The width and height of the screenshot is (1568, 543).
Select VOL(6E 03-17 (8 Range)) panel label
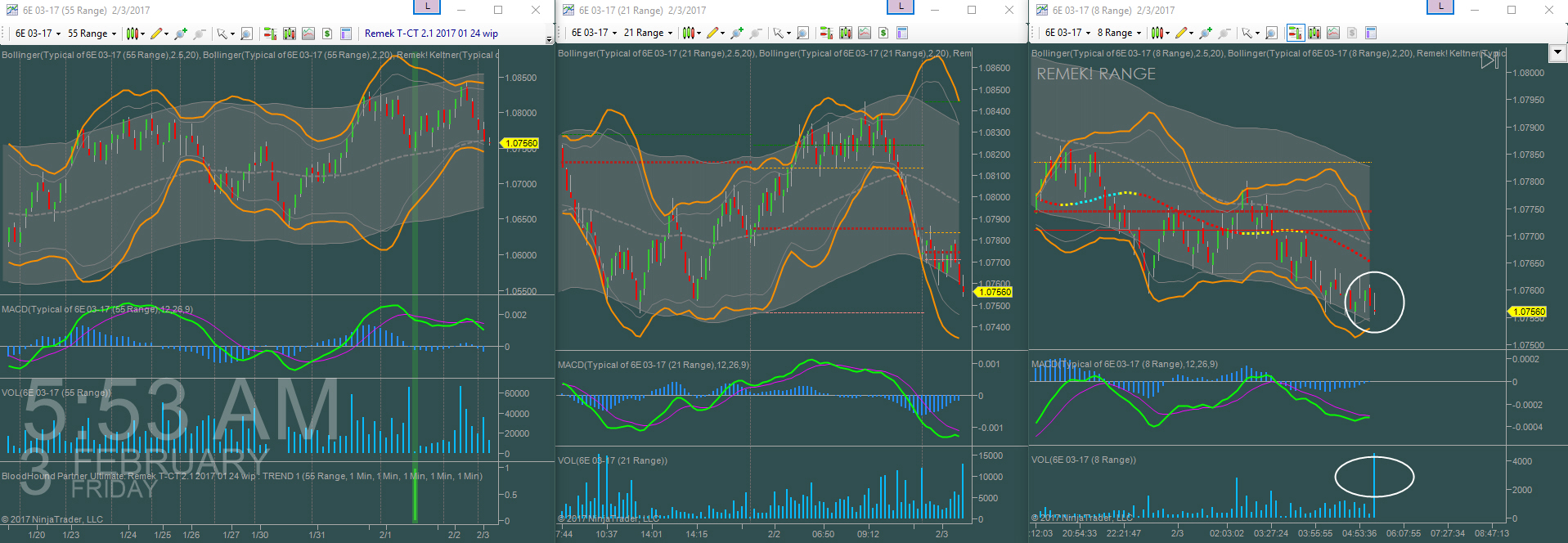[x=1084, y=460]
